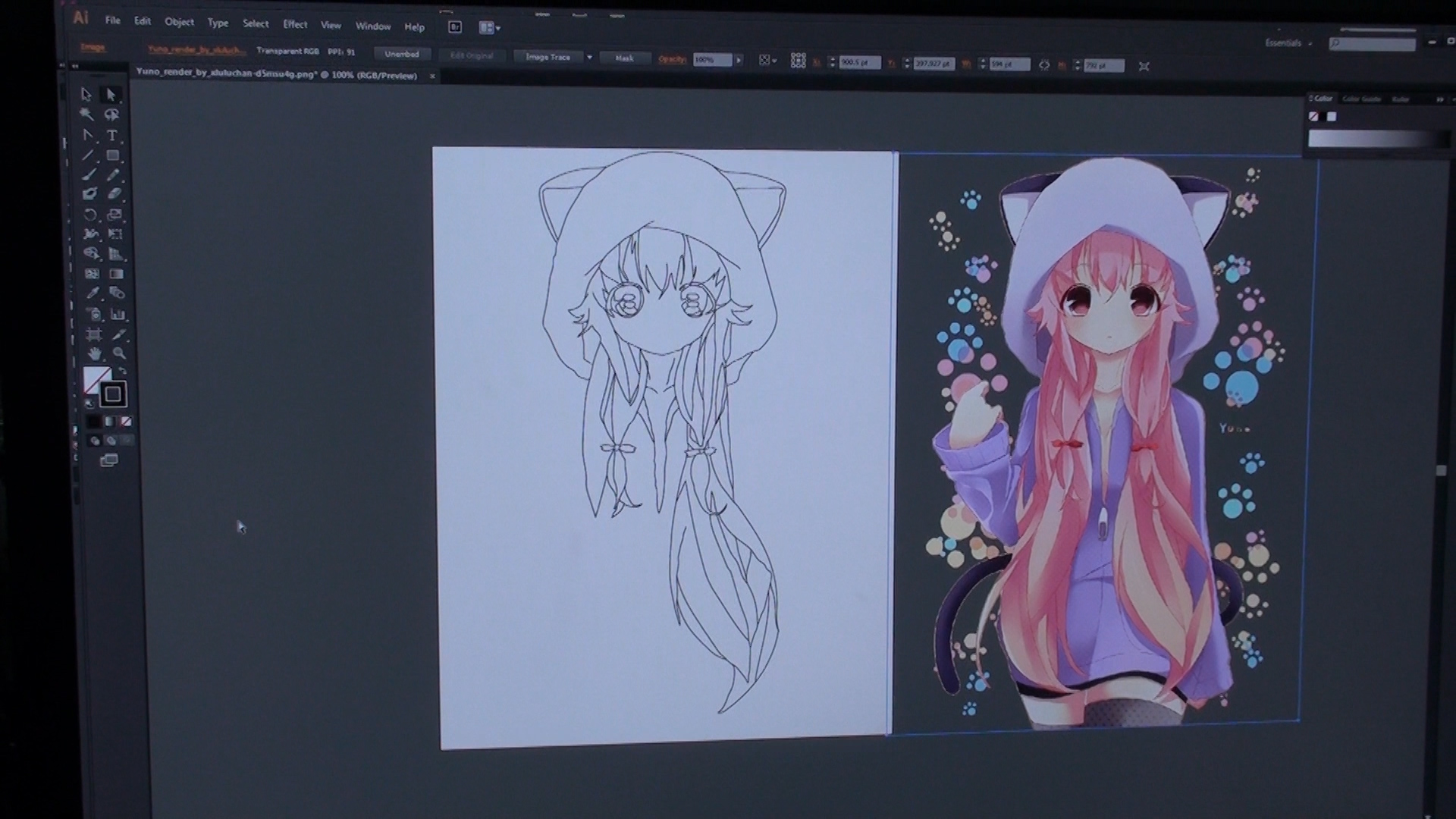Open the Effect menu
This screenshot has height=819, width=1456.
[295, 24]
